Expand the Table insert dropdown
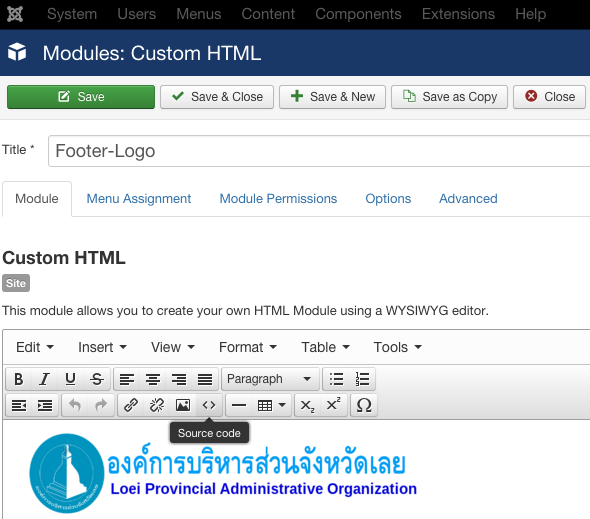This screenshot has width=590, height=519. point(272,405)
